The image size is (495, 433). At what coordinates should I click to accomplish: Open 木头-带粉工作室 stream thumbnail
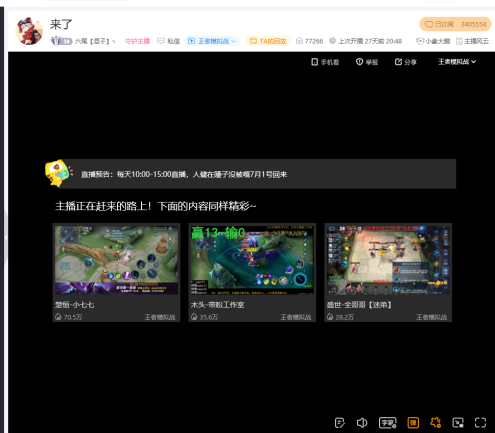[x=252, y=260]
